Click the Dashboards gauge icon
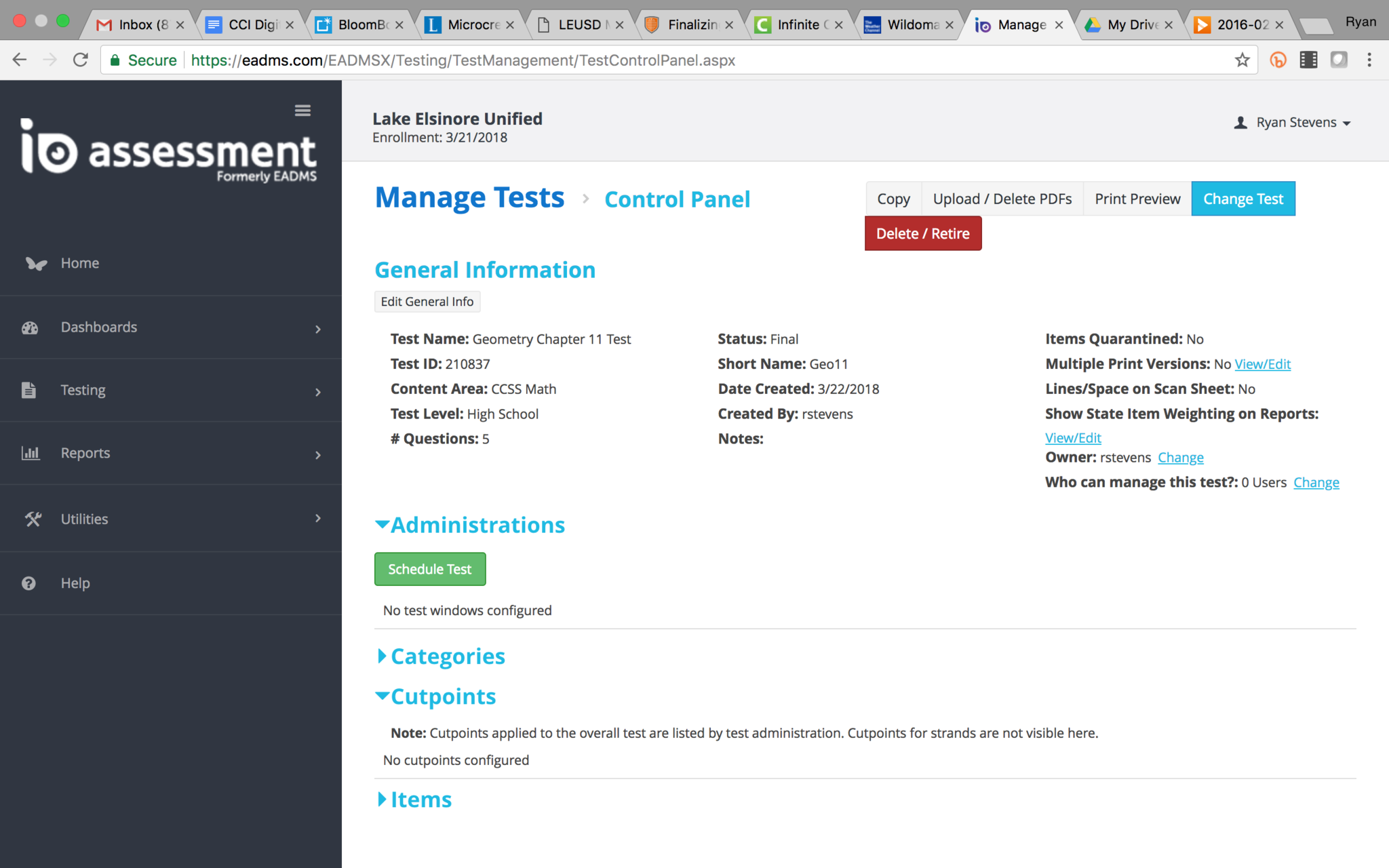1389x868 pixels. click(x=30, y=328)
